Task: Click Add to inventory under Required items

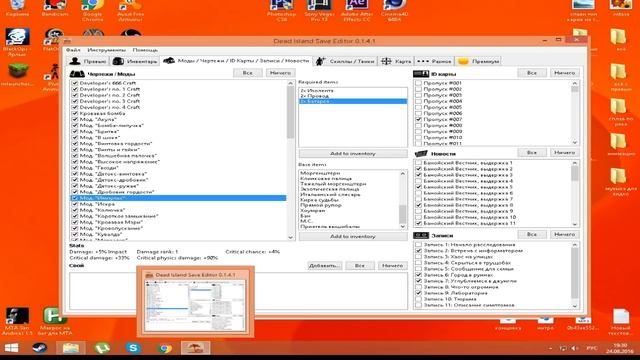Action: click(353, 153)
